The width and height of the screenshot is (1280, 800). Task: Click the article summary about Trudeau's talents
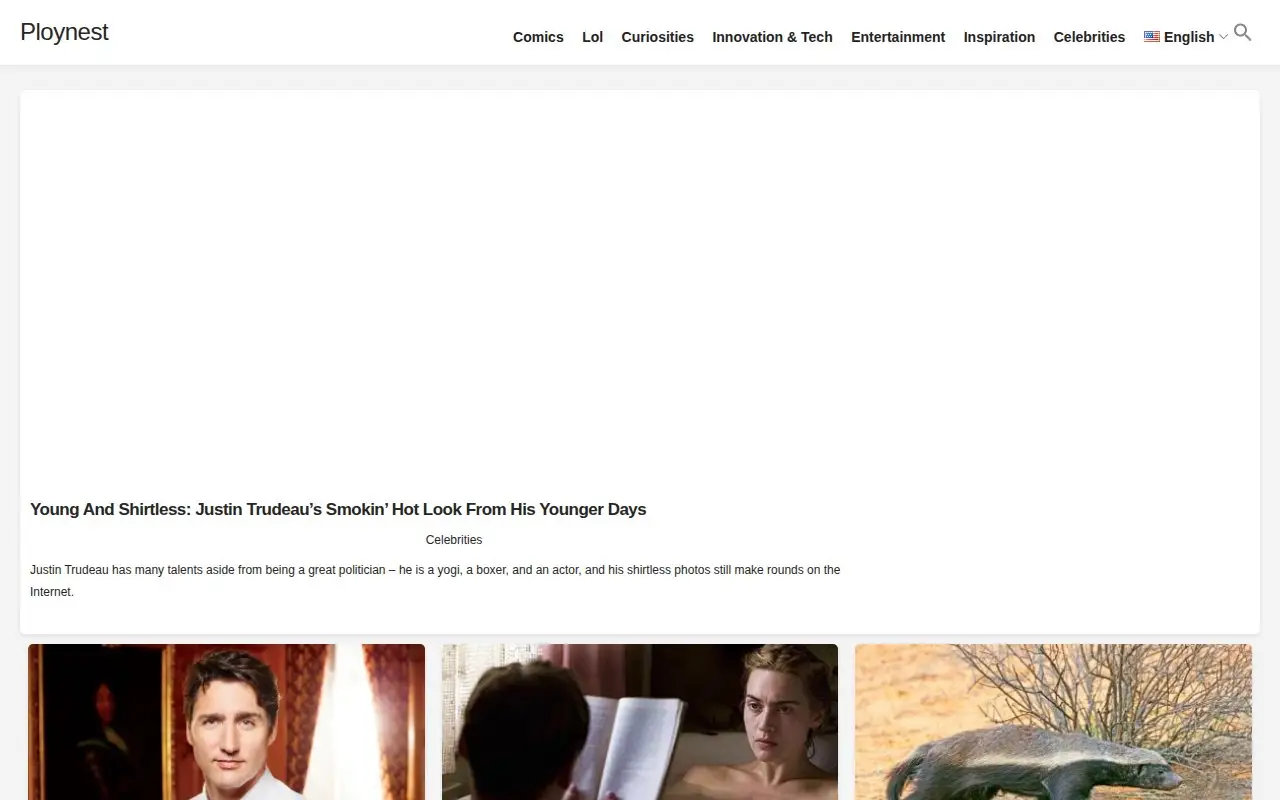pos(435,581)
